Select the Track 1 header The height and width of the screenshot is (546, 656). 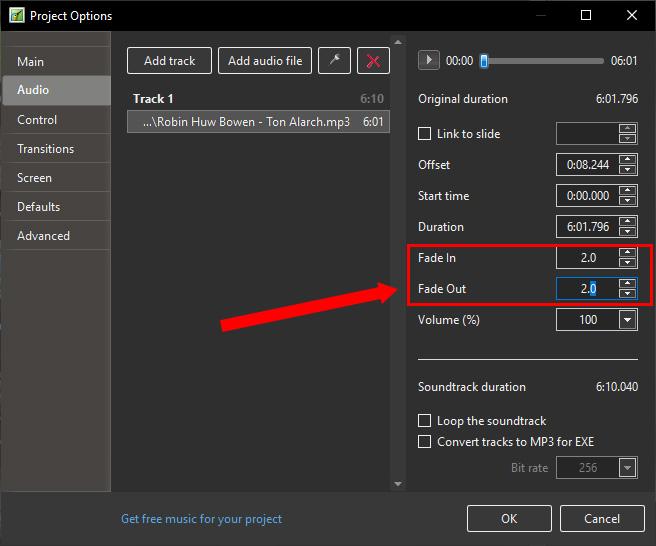pyautogui.click(x=259, y=99)
